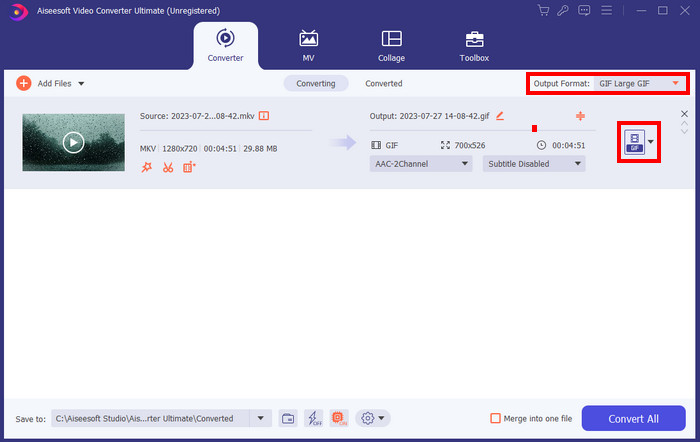The width and height of the screenshot is (700, 442).
Task: Enable Merge into one file checkbox
Action: (x=495, y=419)
